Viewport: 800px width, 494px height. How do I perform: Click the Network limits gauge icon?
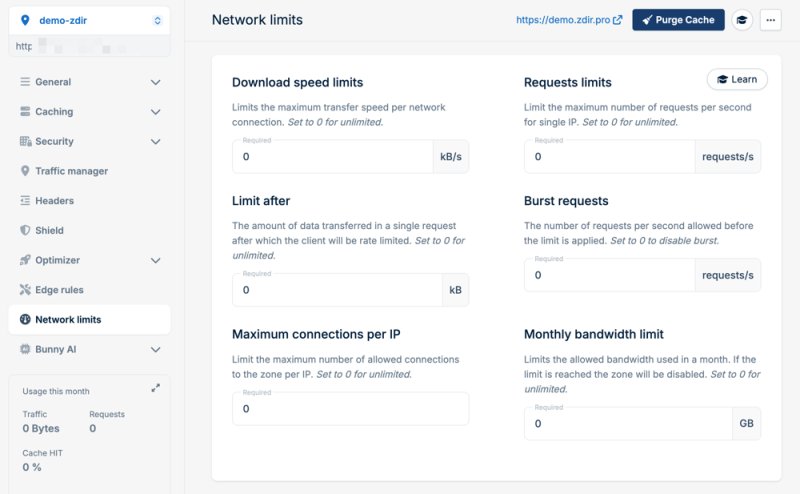[x=25, y=319]
